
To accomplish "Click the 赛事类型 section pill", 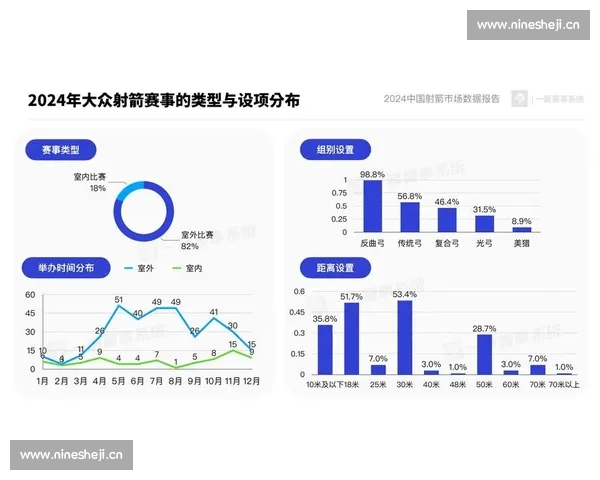I will [x=60, y=150].
